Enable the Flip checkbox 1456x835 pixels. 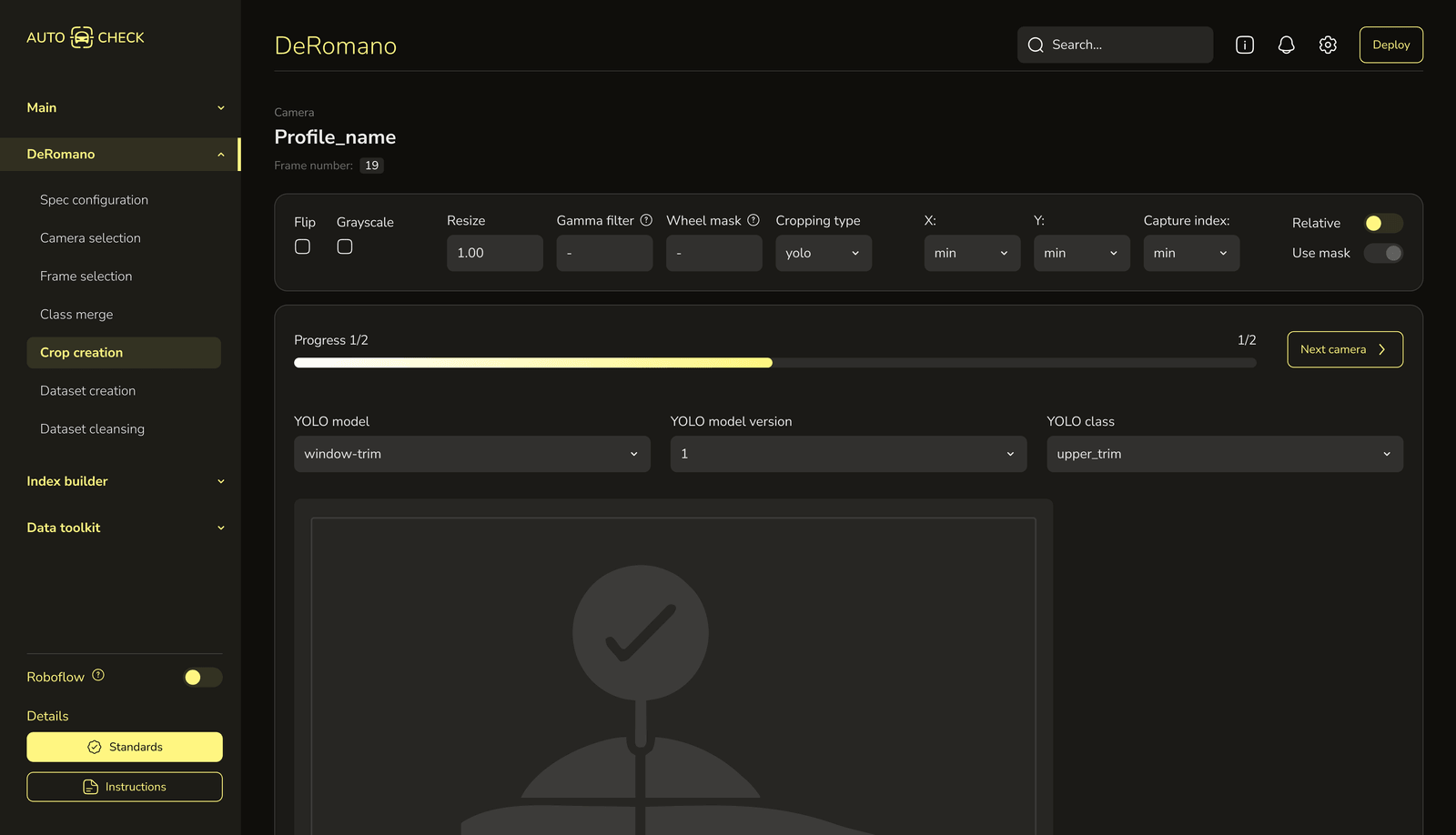click(303, 246)
